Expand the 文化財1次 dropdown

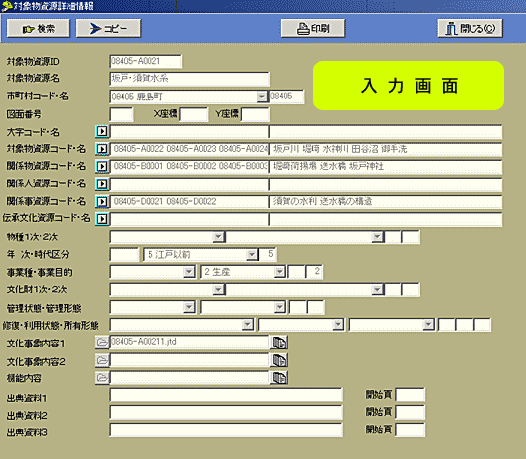(x=218, y=289)
